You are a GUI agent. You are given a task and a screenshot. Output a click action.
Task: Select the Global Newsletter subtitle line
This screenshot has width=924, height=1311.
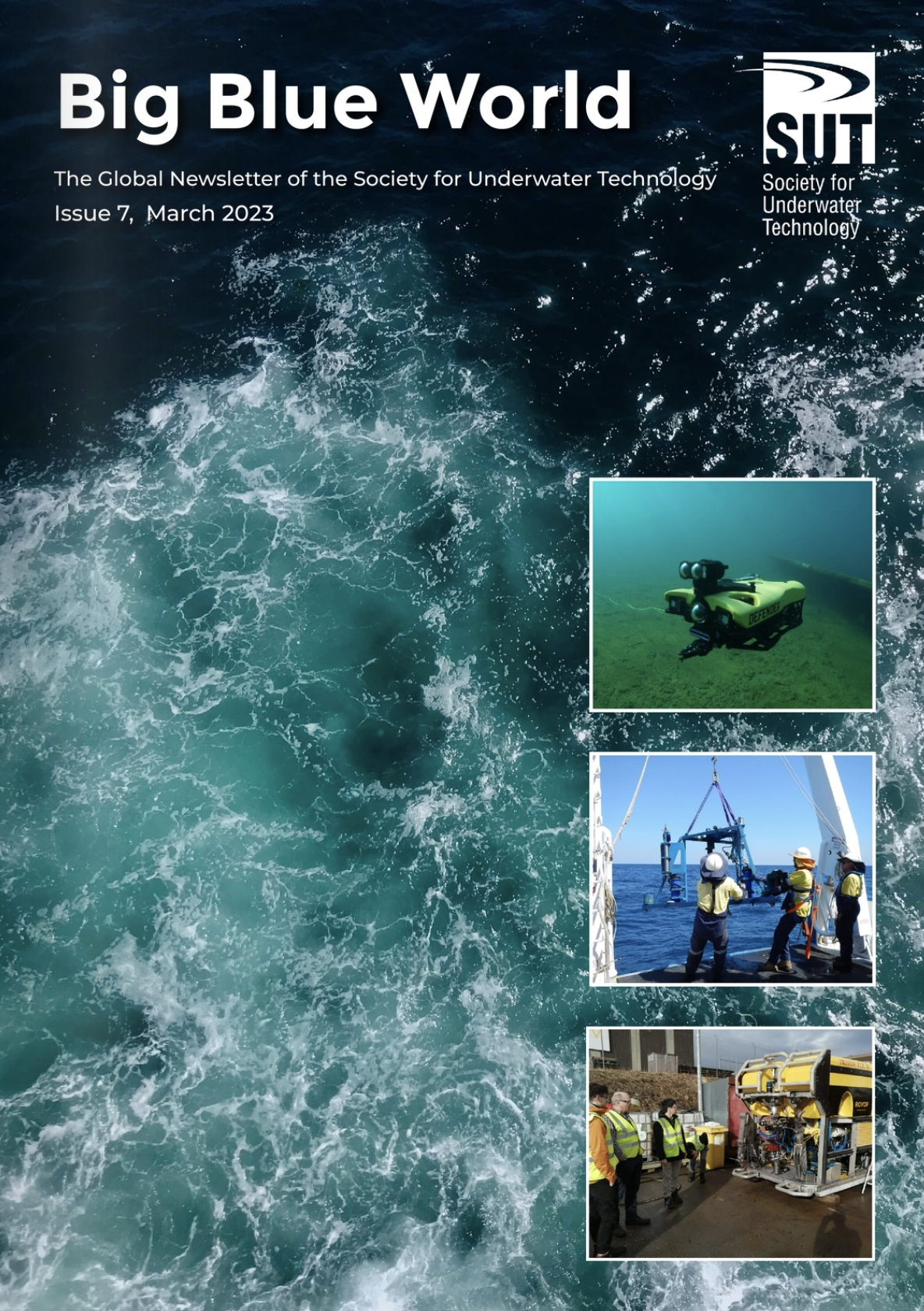click(x=385, y=179)
